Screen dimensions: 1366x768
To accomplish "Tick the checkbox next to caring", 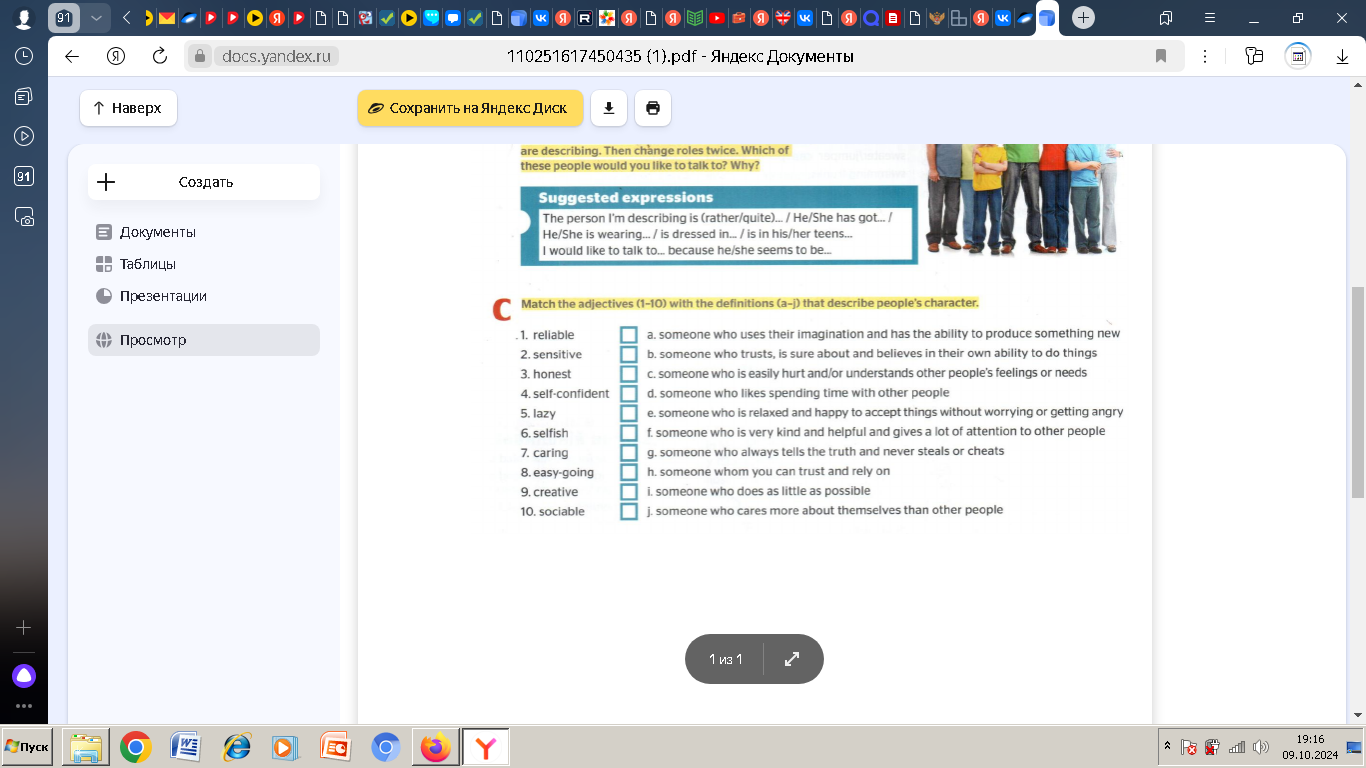I will pos(629,452).
